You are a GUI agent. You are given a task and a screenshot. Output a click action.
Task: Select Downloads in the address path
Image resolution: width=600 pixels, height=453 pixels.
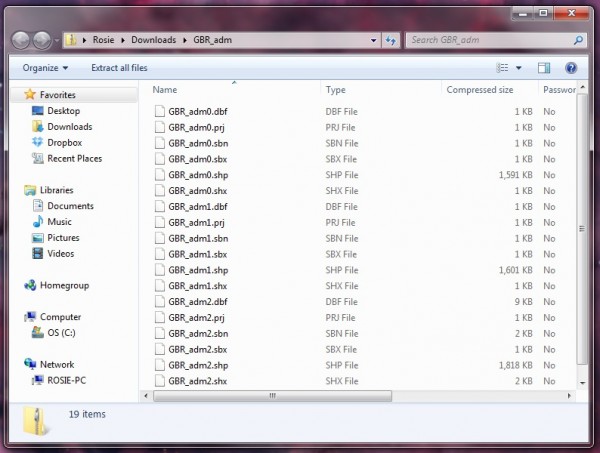153,40
